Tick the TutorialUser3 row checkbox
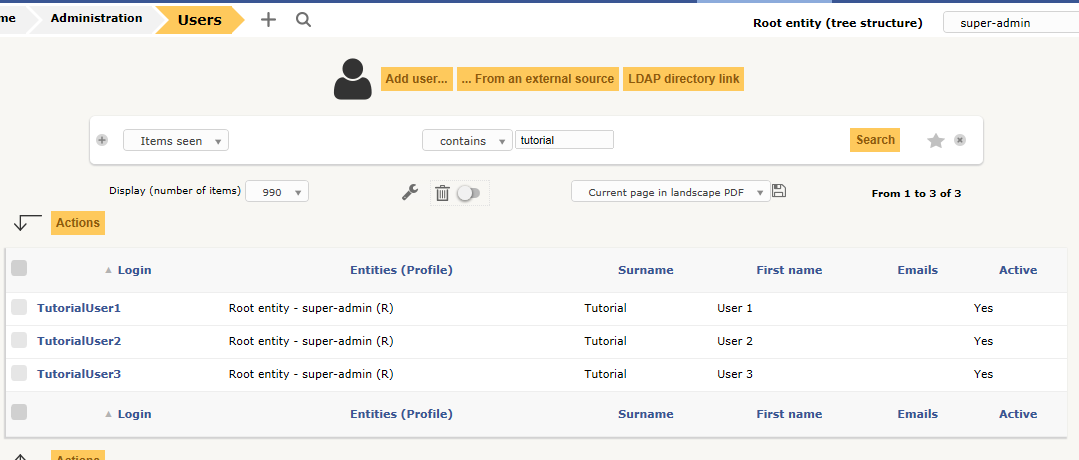This screenshot has width=1079, height=460. pos(19,374)
